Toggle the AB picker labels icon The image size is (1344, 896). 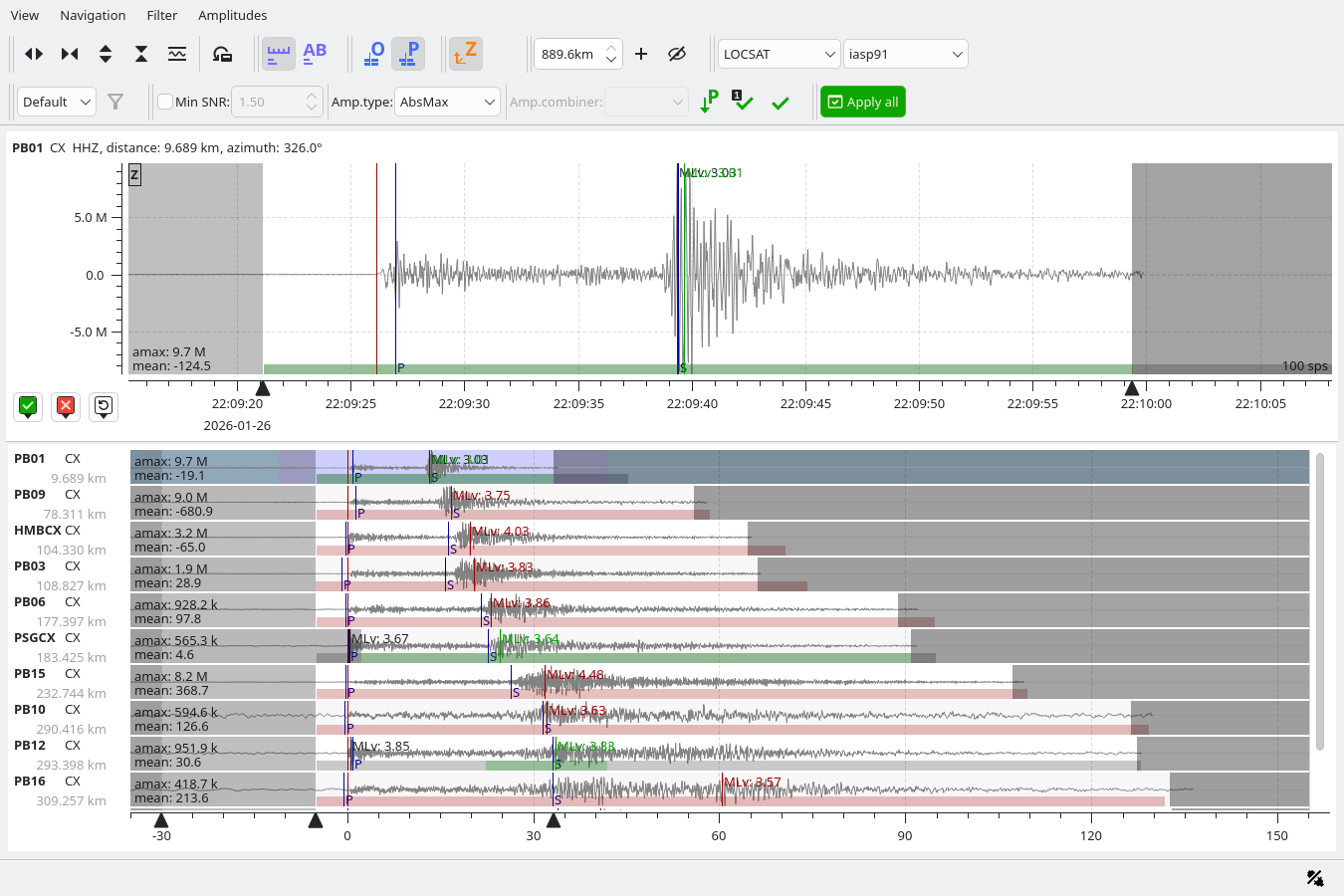tap(315, 53)
